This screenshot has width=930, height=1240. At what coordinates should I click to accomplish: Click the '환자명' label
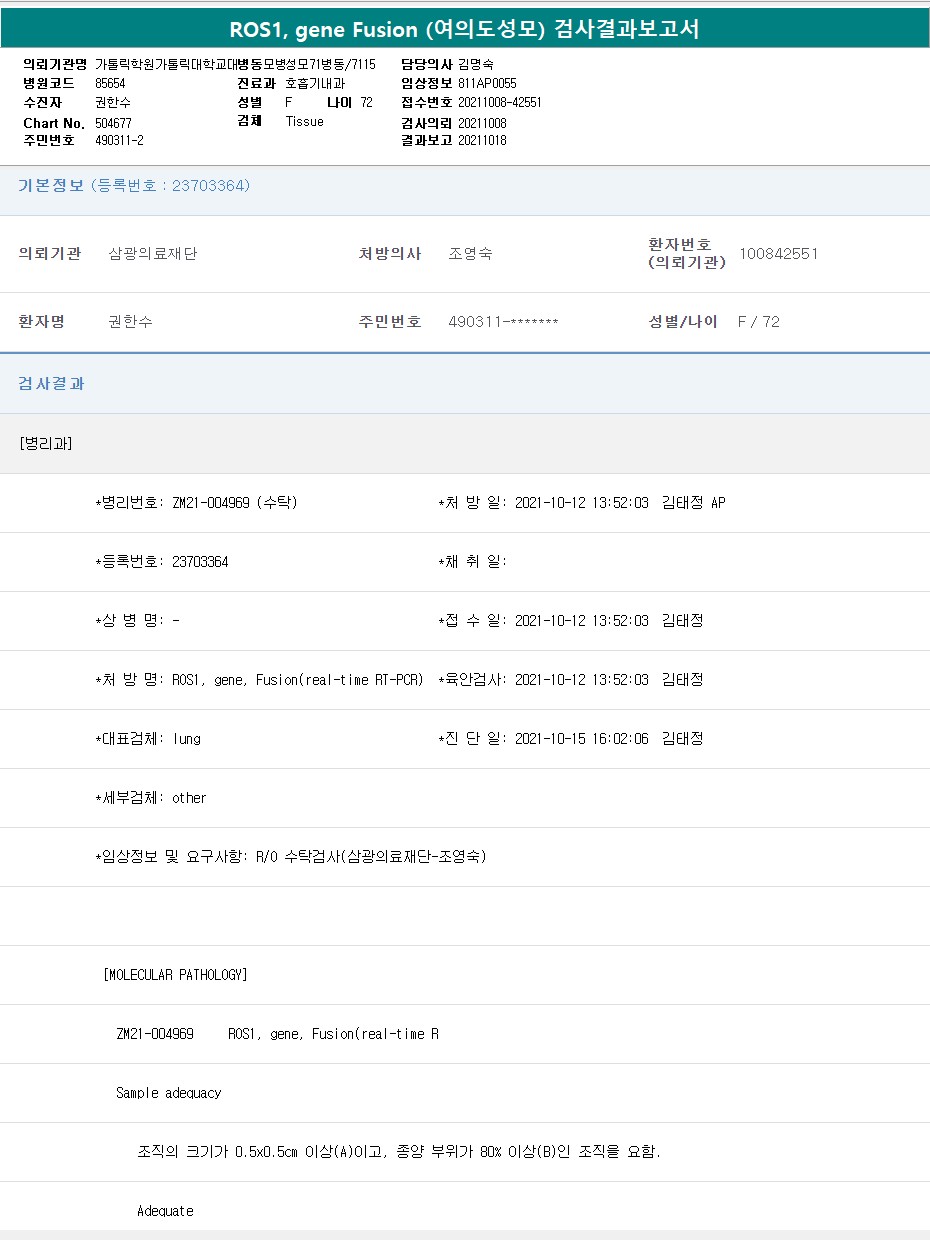tap(41, 322)
